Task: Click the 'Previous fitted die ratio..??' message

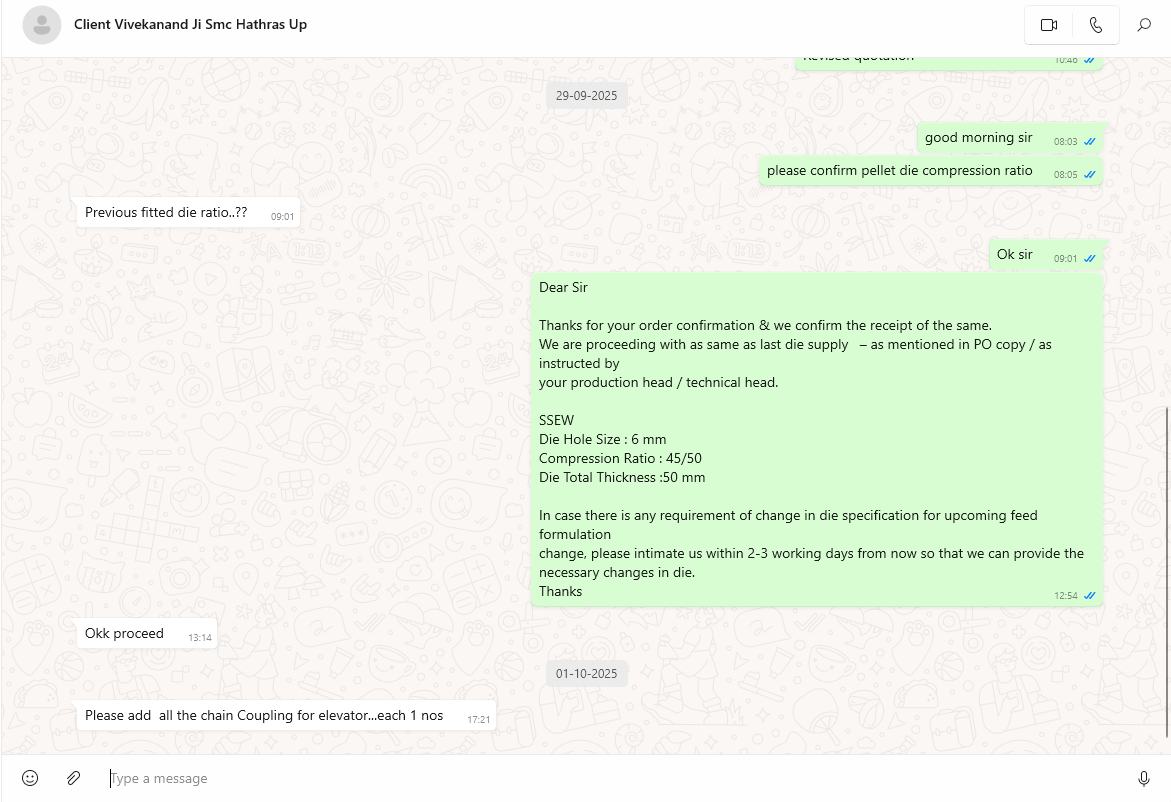Action: click(166, 213)
